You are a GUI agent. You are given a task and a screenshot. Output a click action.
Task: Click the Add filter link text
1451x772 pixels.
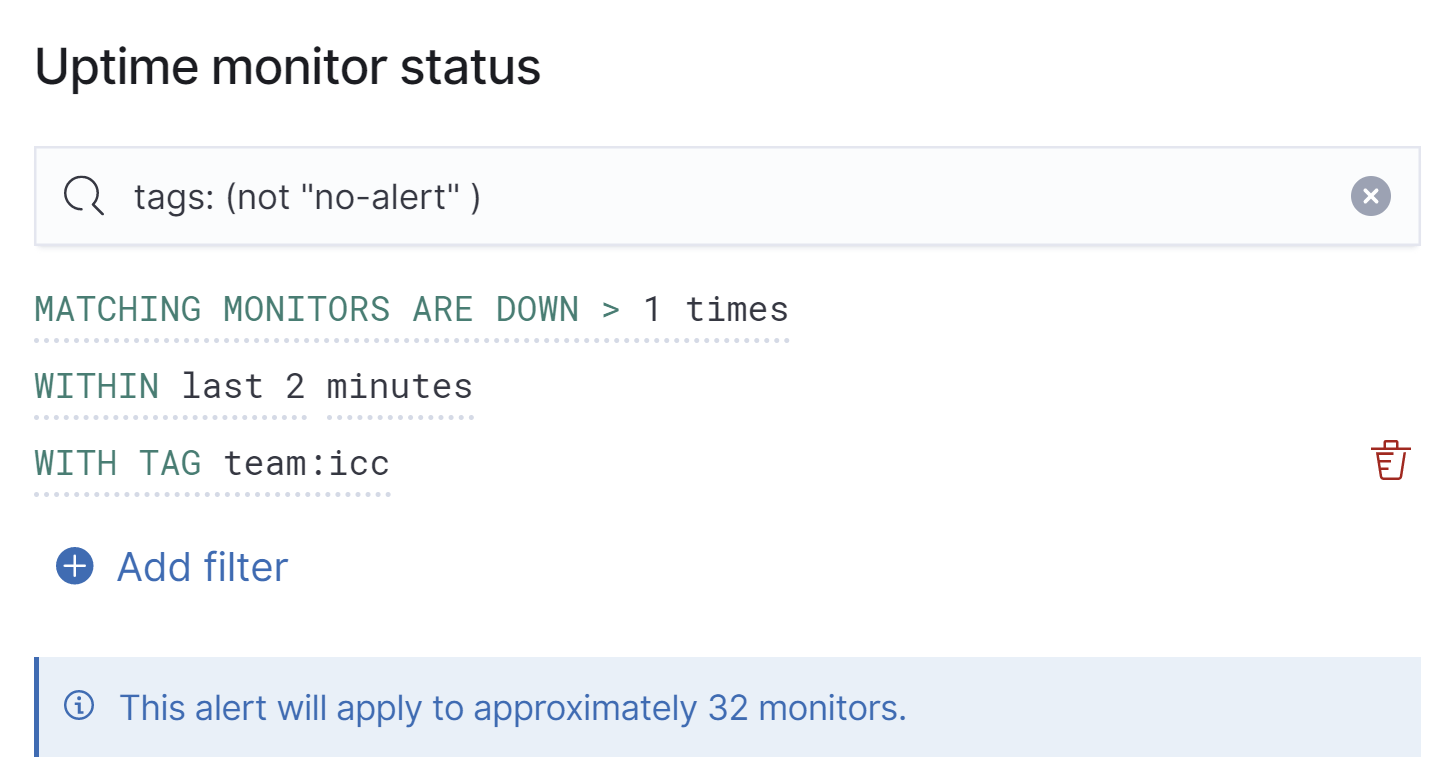203,567
